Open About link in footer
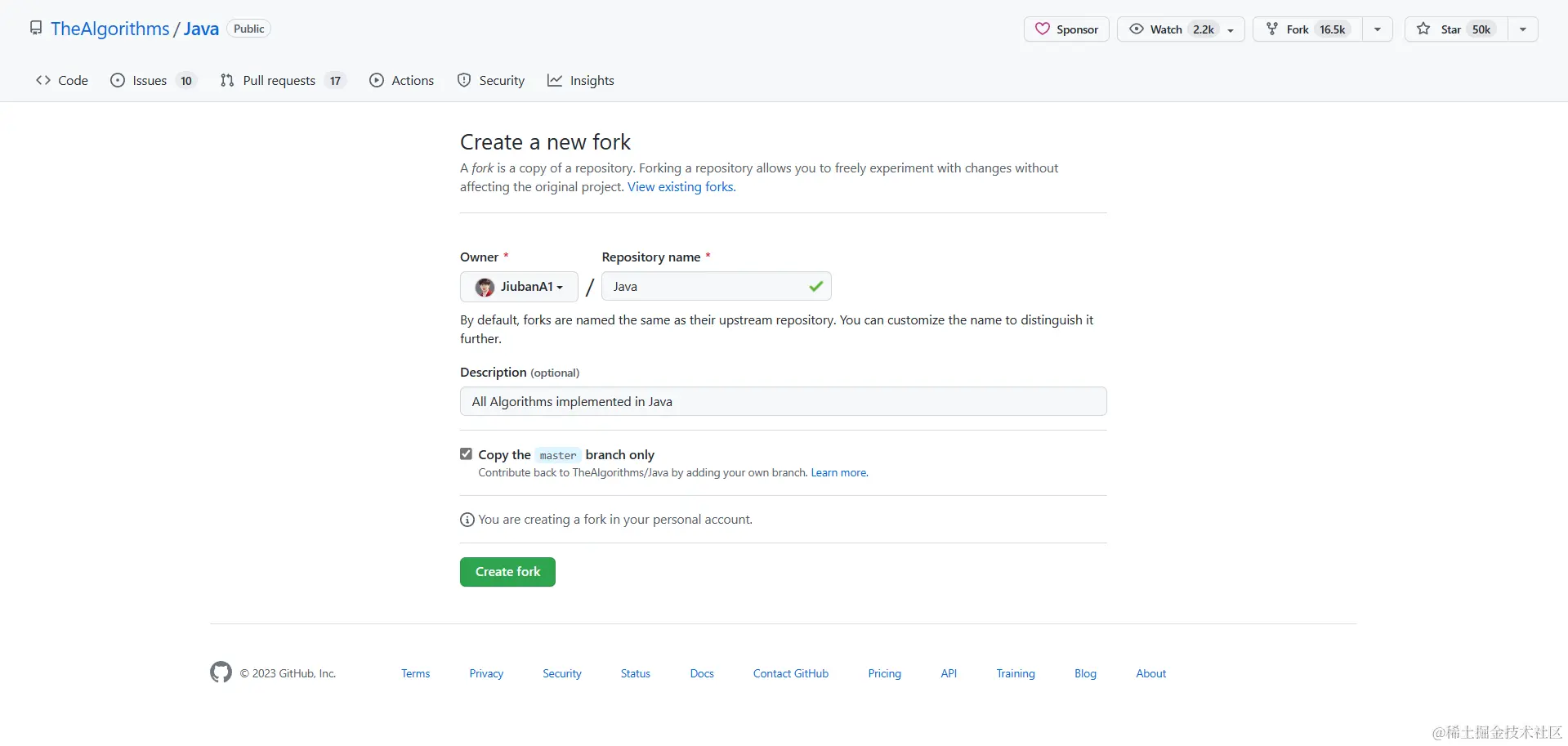Viewport: 1568px width, 746px height. click(1150, 673)
